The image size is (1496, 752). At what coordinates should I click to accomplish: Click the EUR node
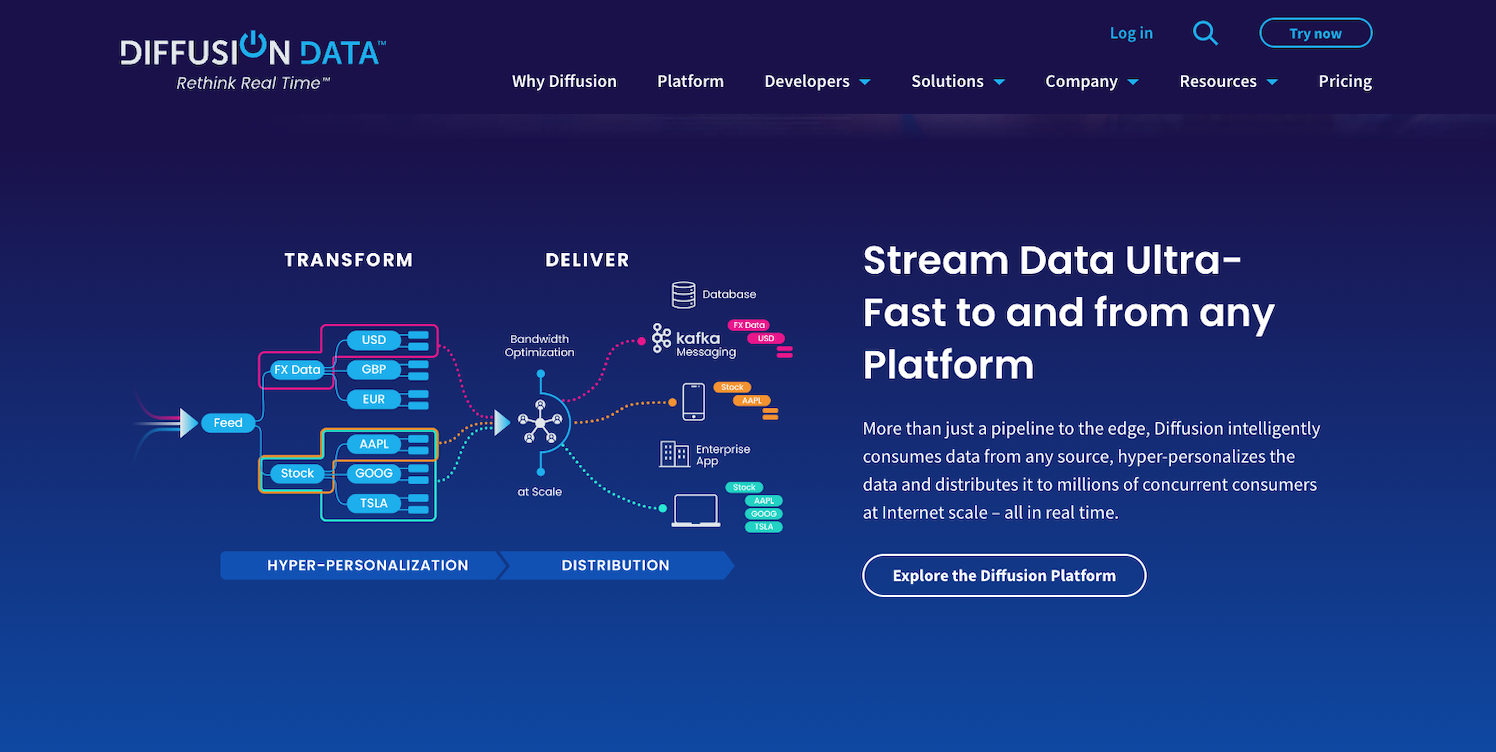click(x=374, y=399)
